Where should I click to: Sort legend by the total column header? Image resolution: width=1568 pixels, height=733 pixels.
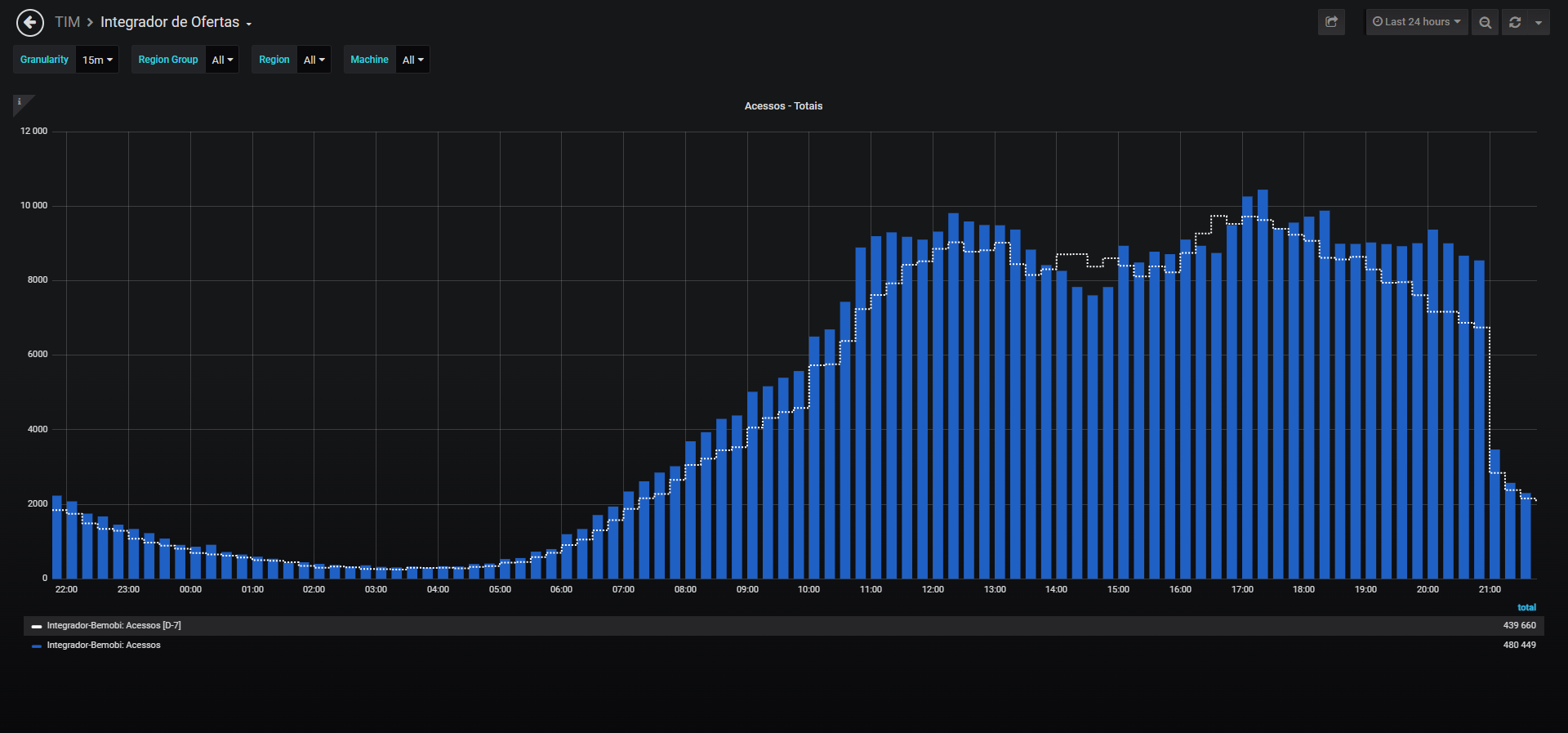[x=1526, y=608]
